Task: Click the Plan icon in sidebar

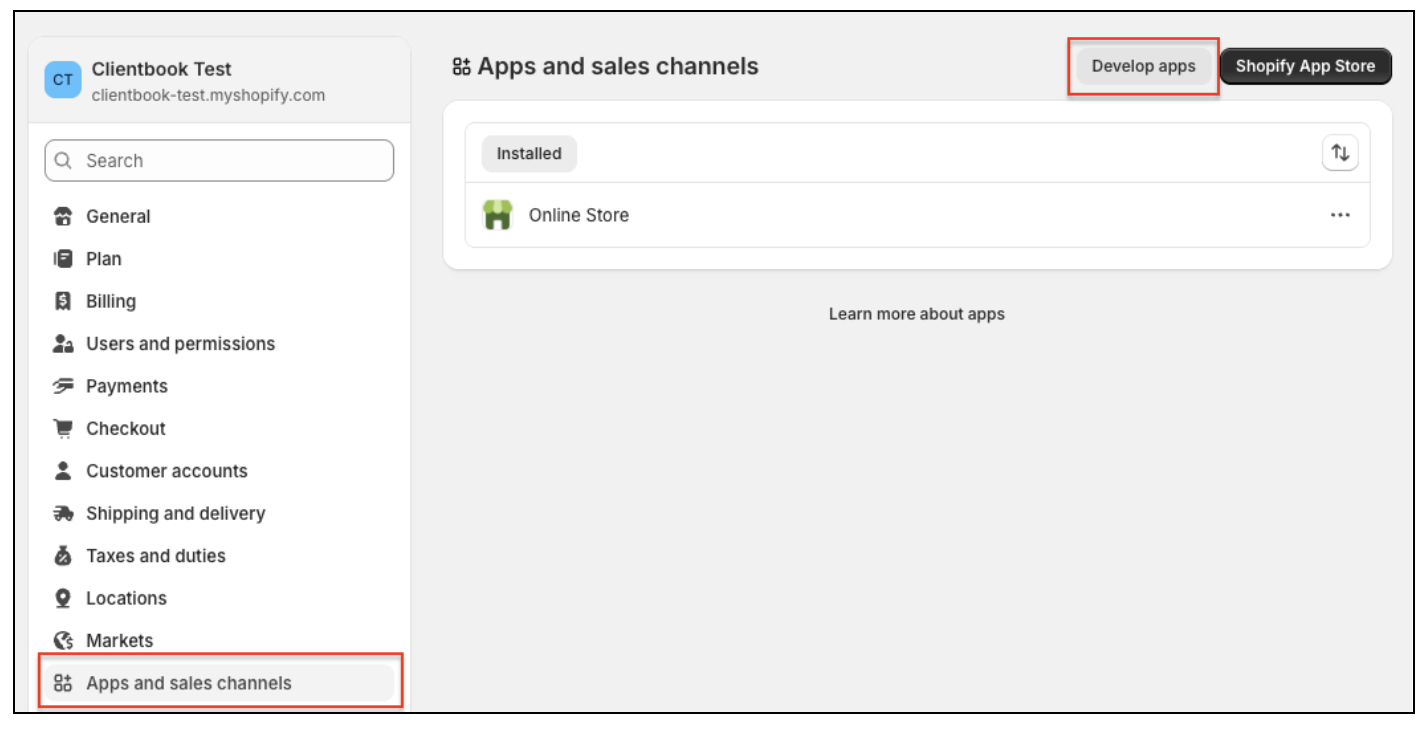Action: click(64, 259)
